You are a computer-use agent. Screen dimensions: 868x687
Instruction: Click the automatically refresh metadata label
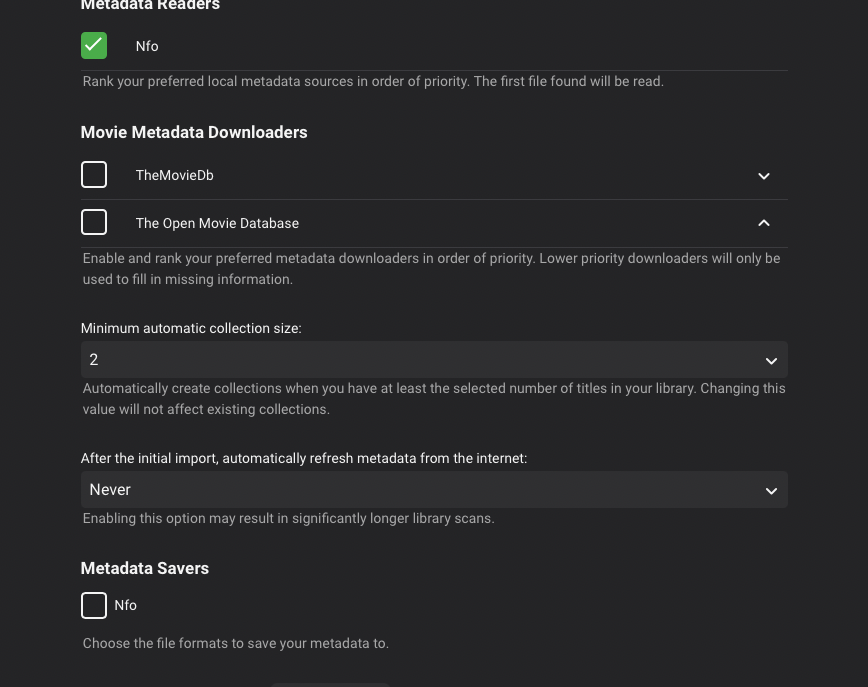click(x=304, y=458)
